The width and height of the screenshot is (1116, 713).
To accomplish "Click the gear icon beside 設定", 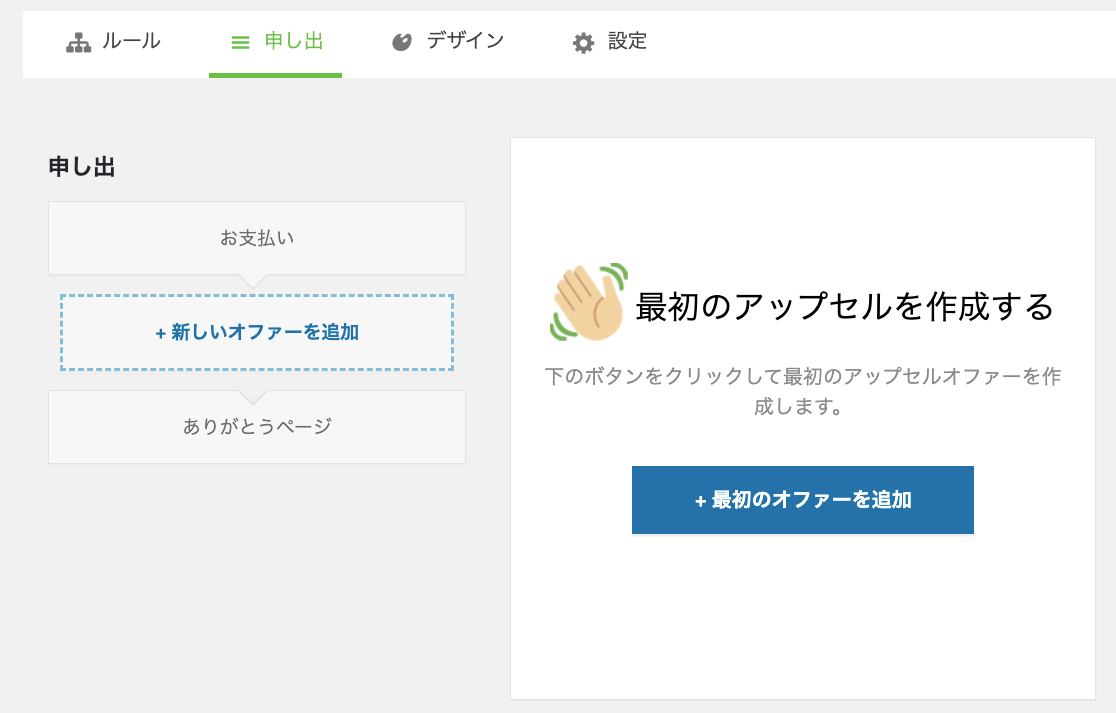I will click(584, 43).
